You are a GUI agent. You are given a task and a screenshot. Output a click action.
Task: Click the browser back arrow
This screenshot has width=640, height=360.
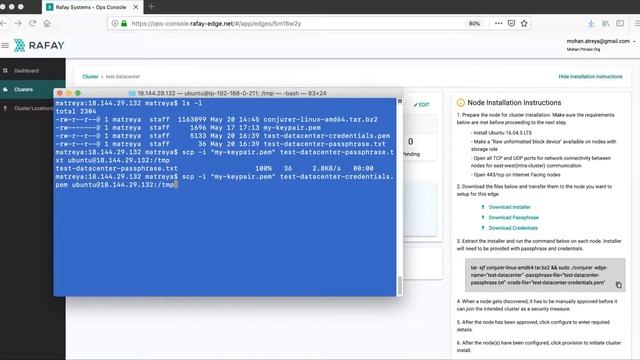[x=3, y=24]
